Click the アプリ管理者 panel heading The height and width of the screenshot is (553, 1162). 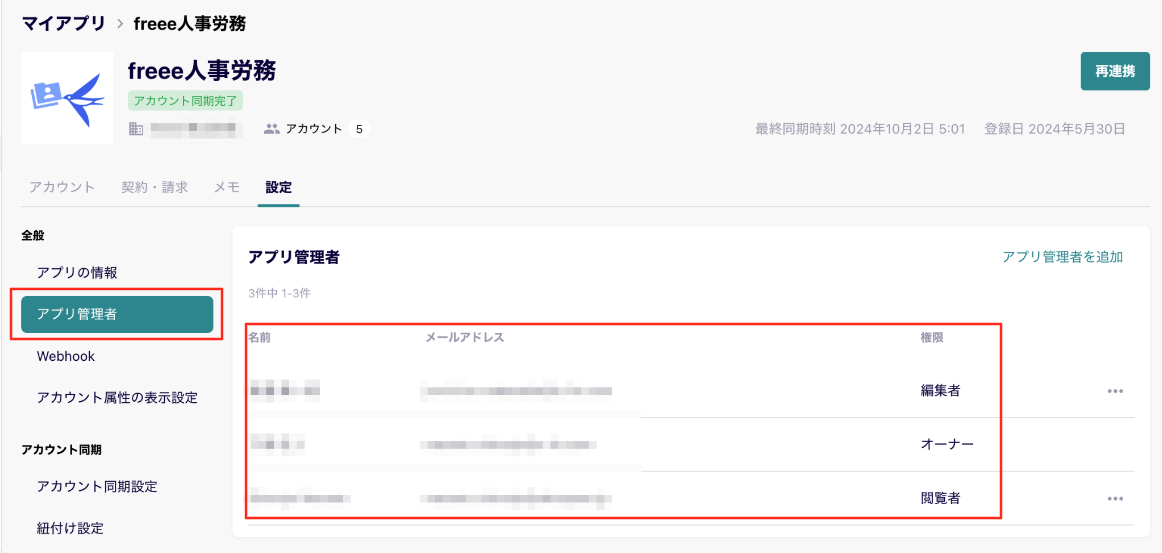pyautogui.click(x=294, y=257)
